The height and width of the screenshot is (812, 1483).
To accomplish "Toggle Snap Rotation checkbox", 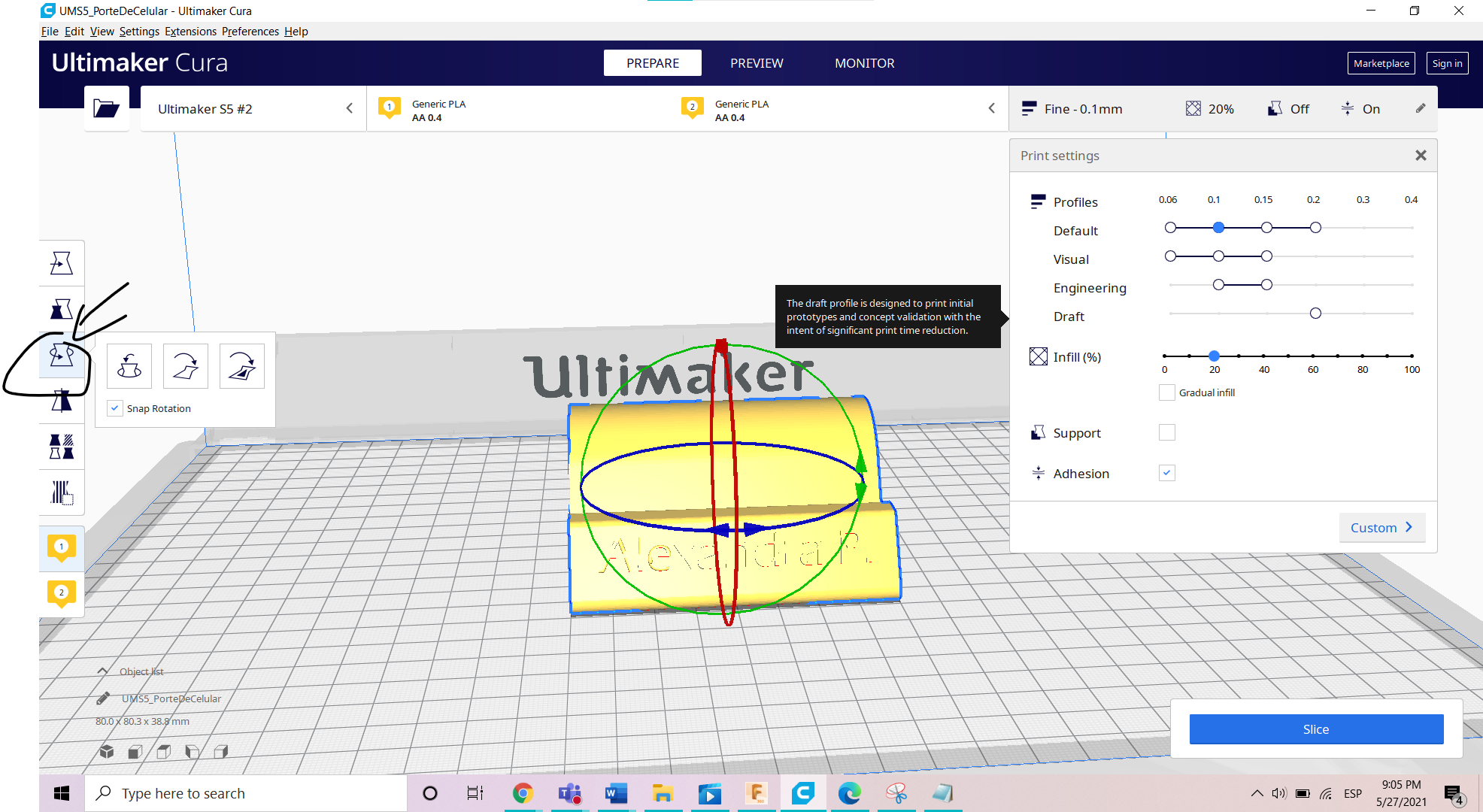I will click(115, 408).
